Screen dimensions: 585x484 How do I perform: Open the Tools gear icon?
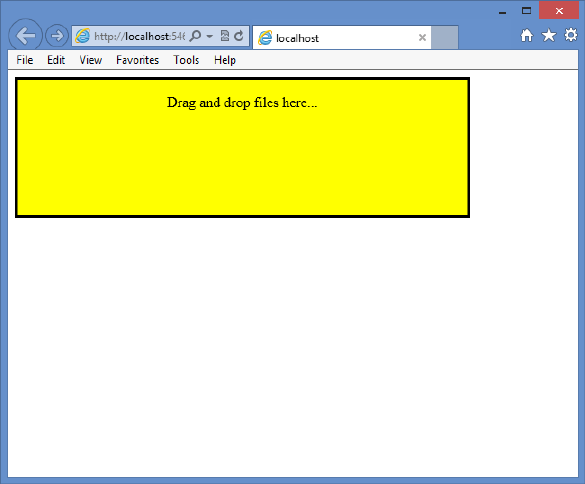[571, 35]
